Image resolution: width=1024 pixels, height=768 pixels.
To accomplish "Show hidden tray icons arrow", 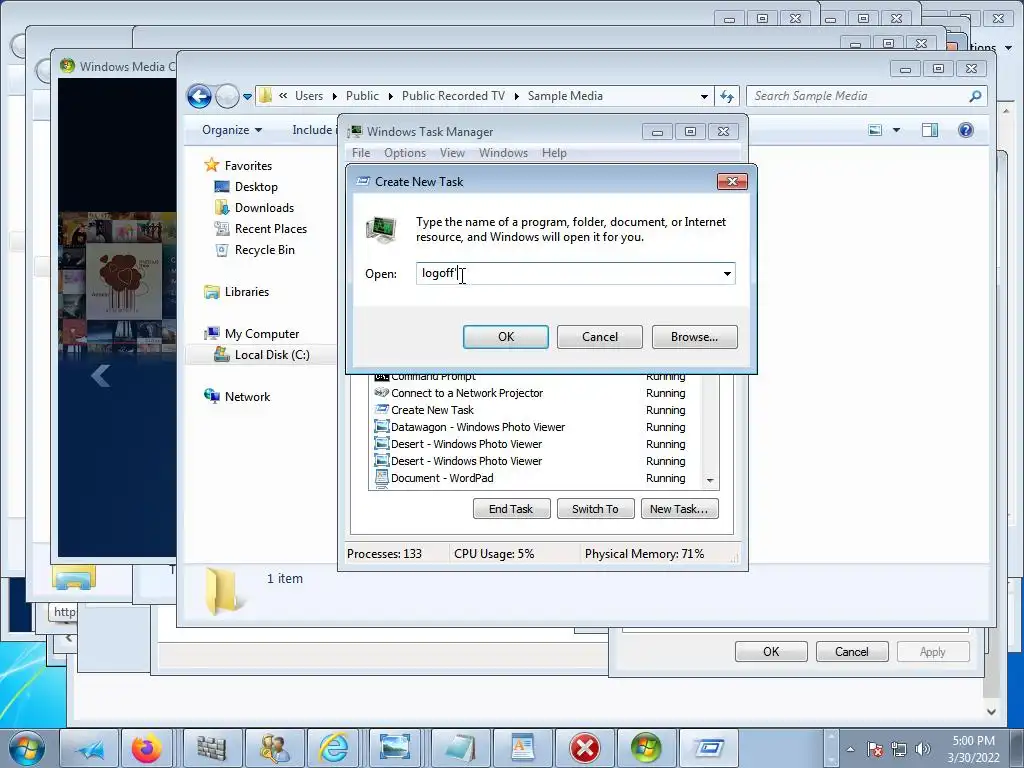I will 850,749.
